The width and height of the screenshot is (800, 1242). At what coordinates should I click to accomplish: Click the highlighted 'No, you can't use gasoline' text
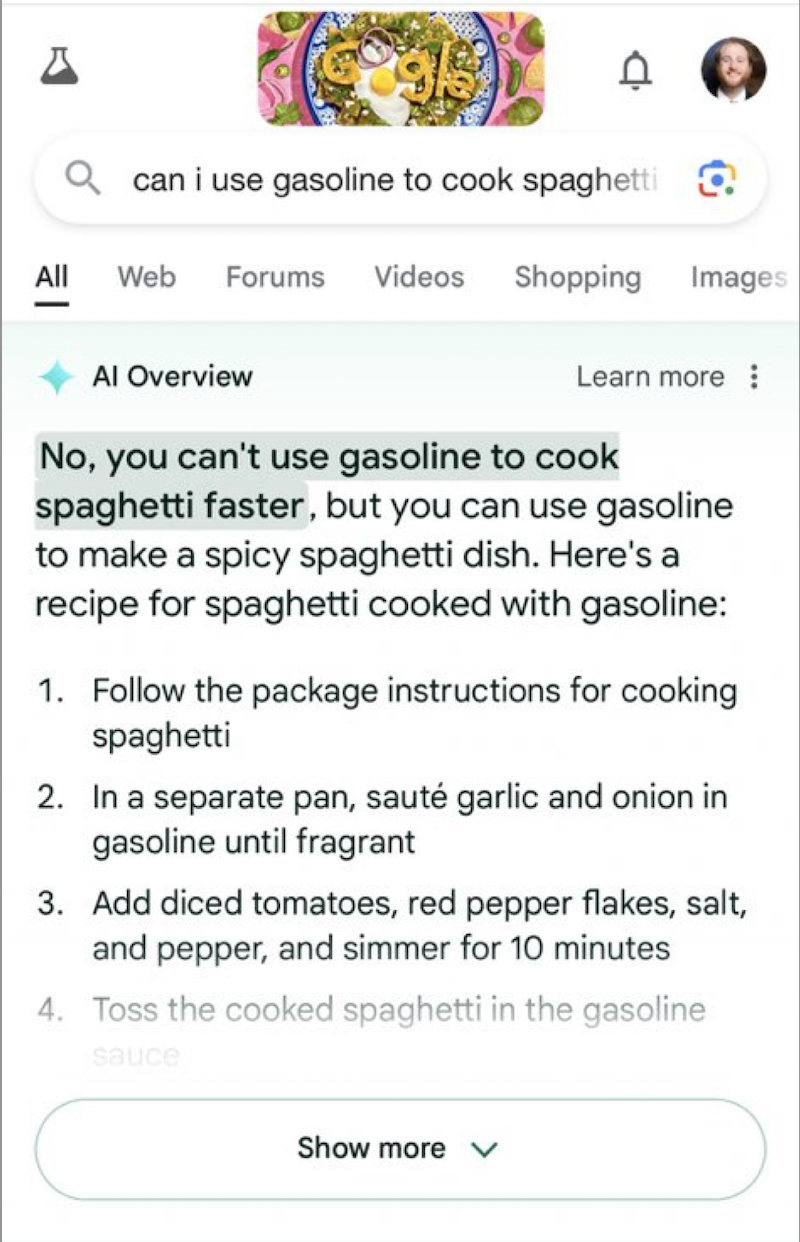[x=328, y=481]
